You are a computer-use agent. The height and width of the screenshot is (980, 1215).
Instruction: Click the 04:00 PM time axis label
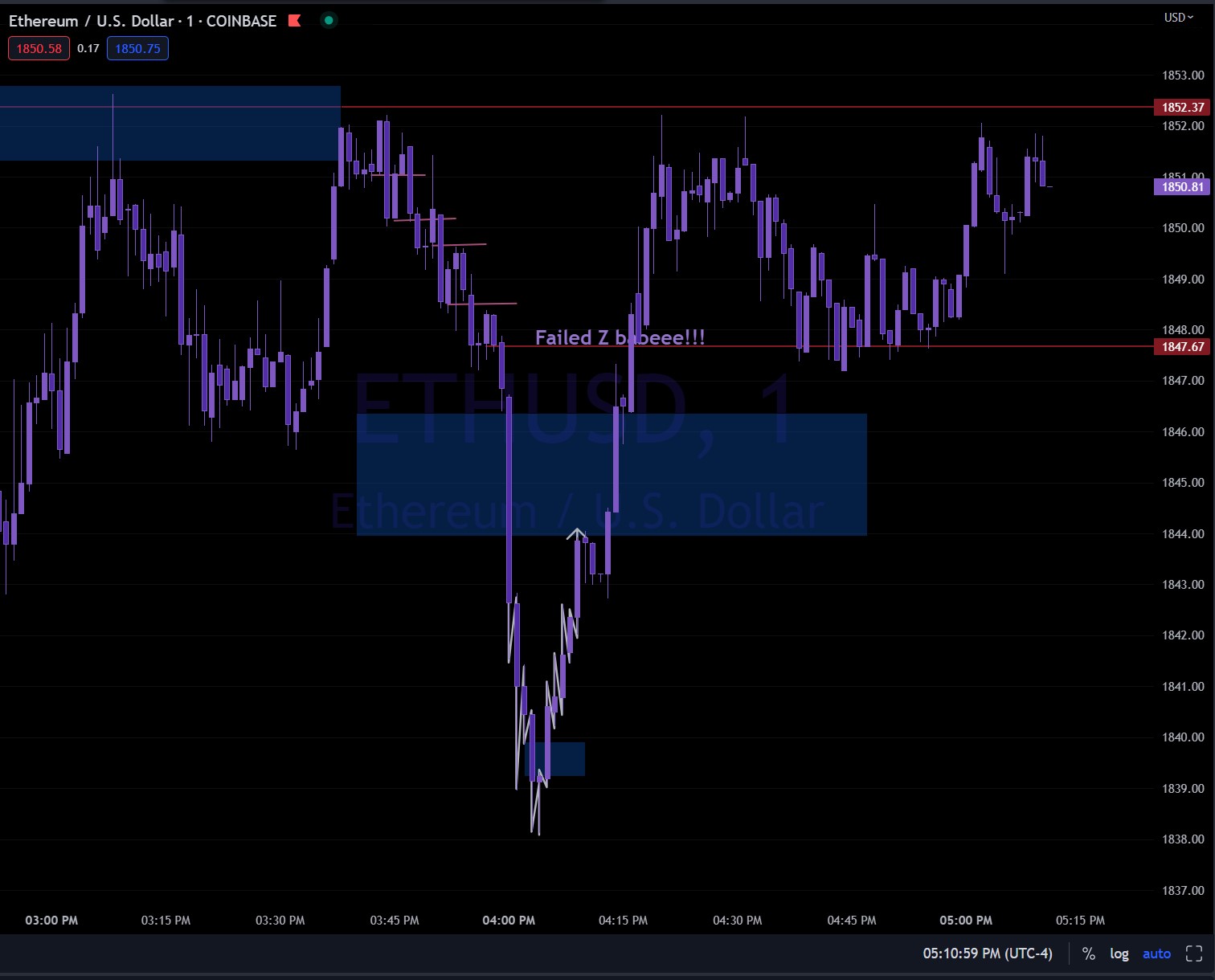click(509, 921)
